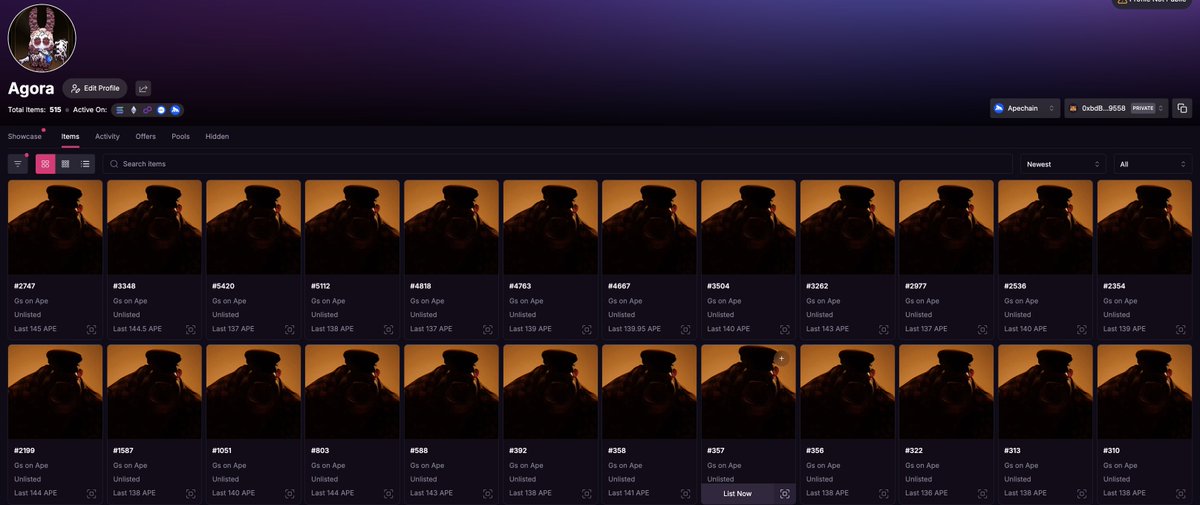The image size is (1200, 505).
Task: Open the filter panel icon
Action: point(18,163)
